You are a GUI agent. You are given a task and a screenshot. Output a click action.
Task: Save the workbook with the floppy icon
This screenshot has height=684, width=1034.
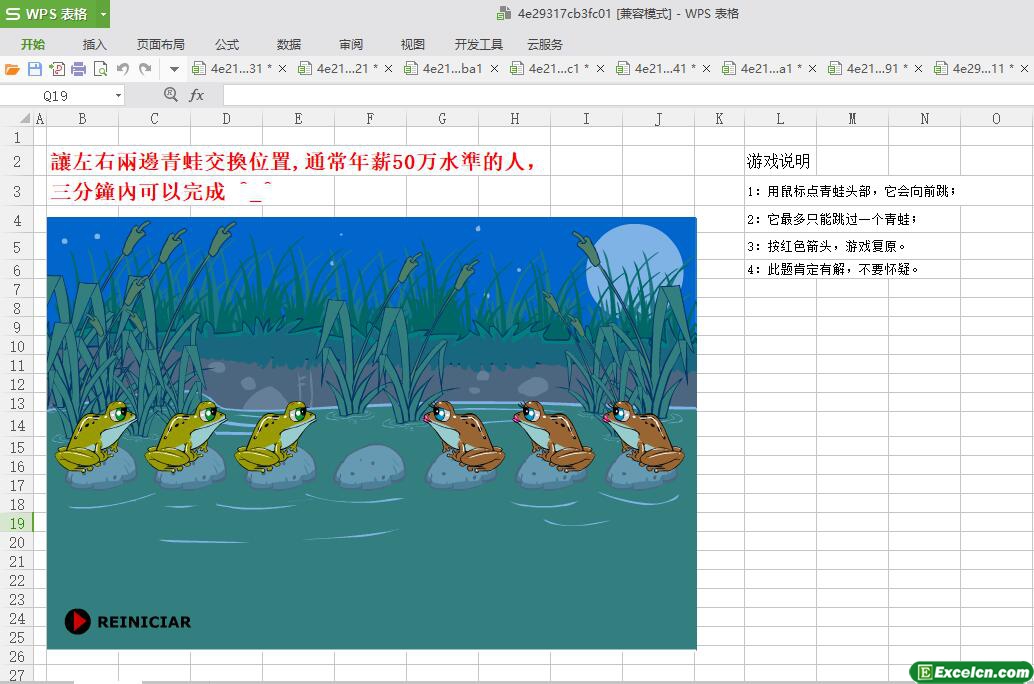click(x=35, y=69)
